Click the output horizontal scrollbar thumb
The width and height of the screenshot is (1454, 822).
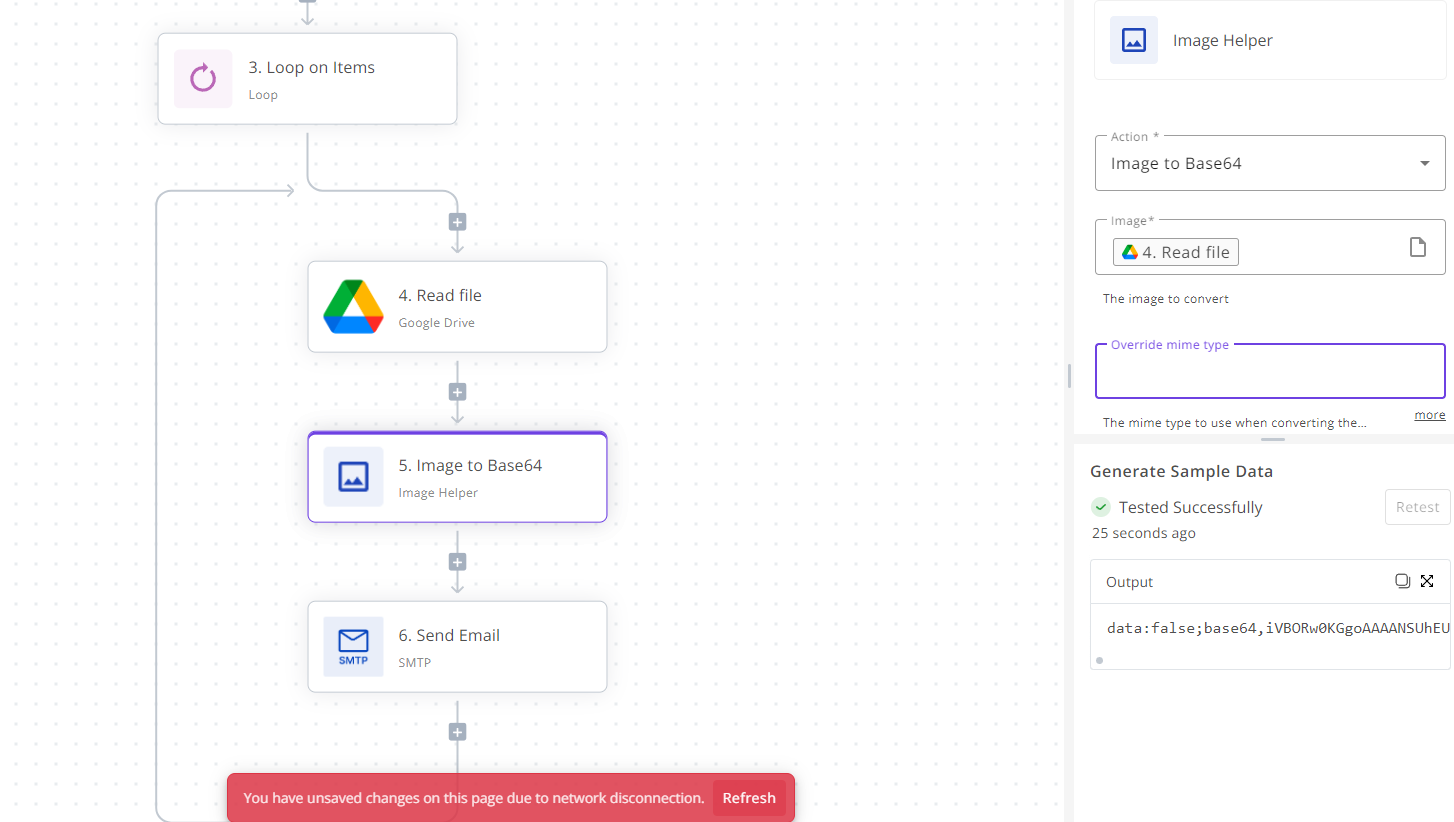[1099, 660]
